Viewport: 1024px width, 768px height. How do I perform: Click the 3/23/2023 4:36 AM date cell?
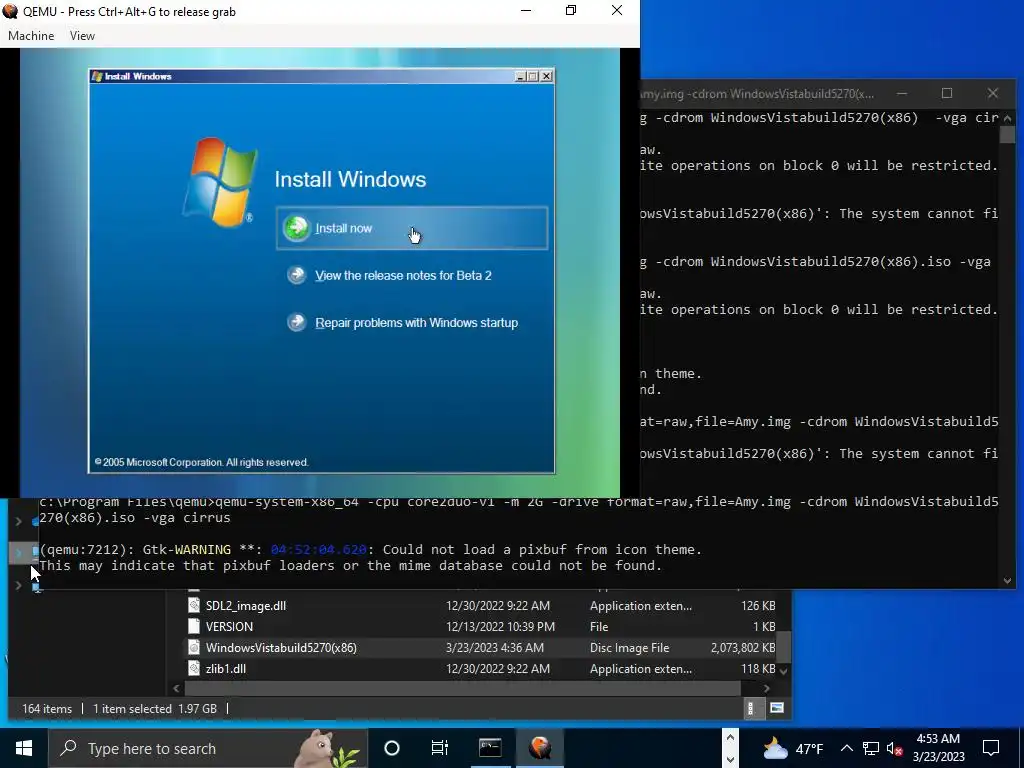494,647
